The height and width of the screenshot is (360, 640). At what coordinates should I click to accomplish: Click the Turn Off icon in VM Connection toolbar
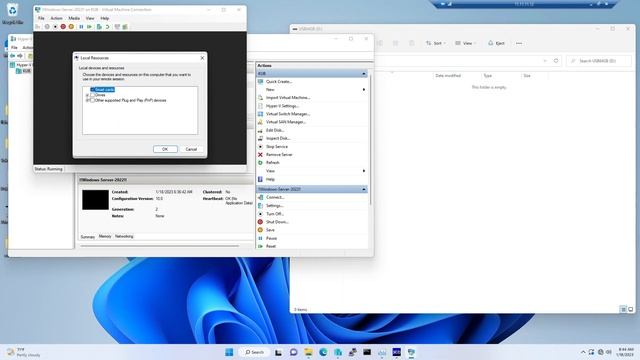55,27
